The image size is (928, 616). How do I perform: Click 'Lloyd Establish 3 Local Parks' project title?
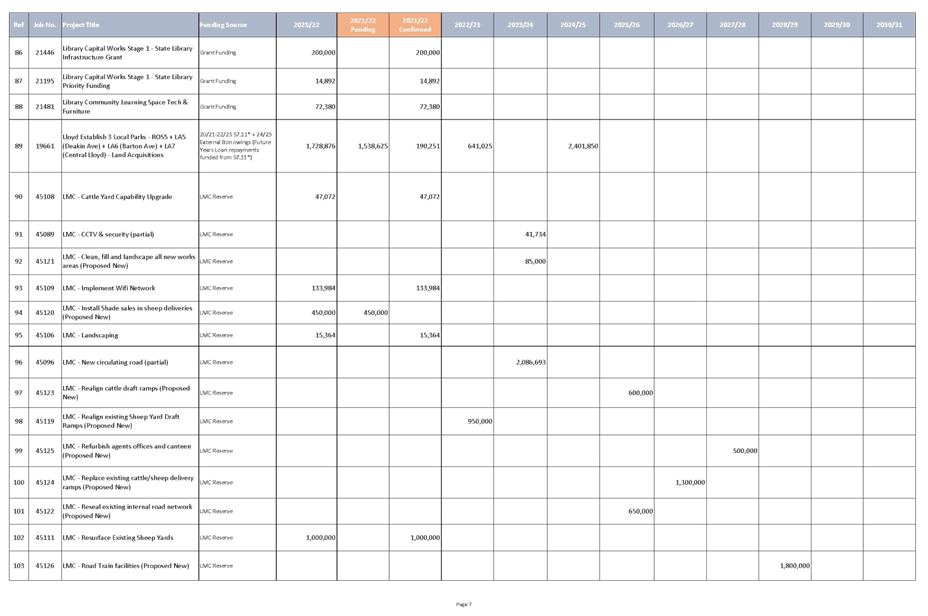pyautogui.click(x=124, y=146)
